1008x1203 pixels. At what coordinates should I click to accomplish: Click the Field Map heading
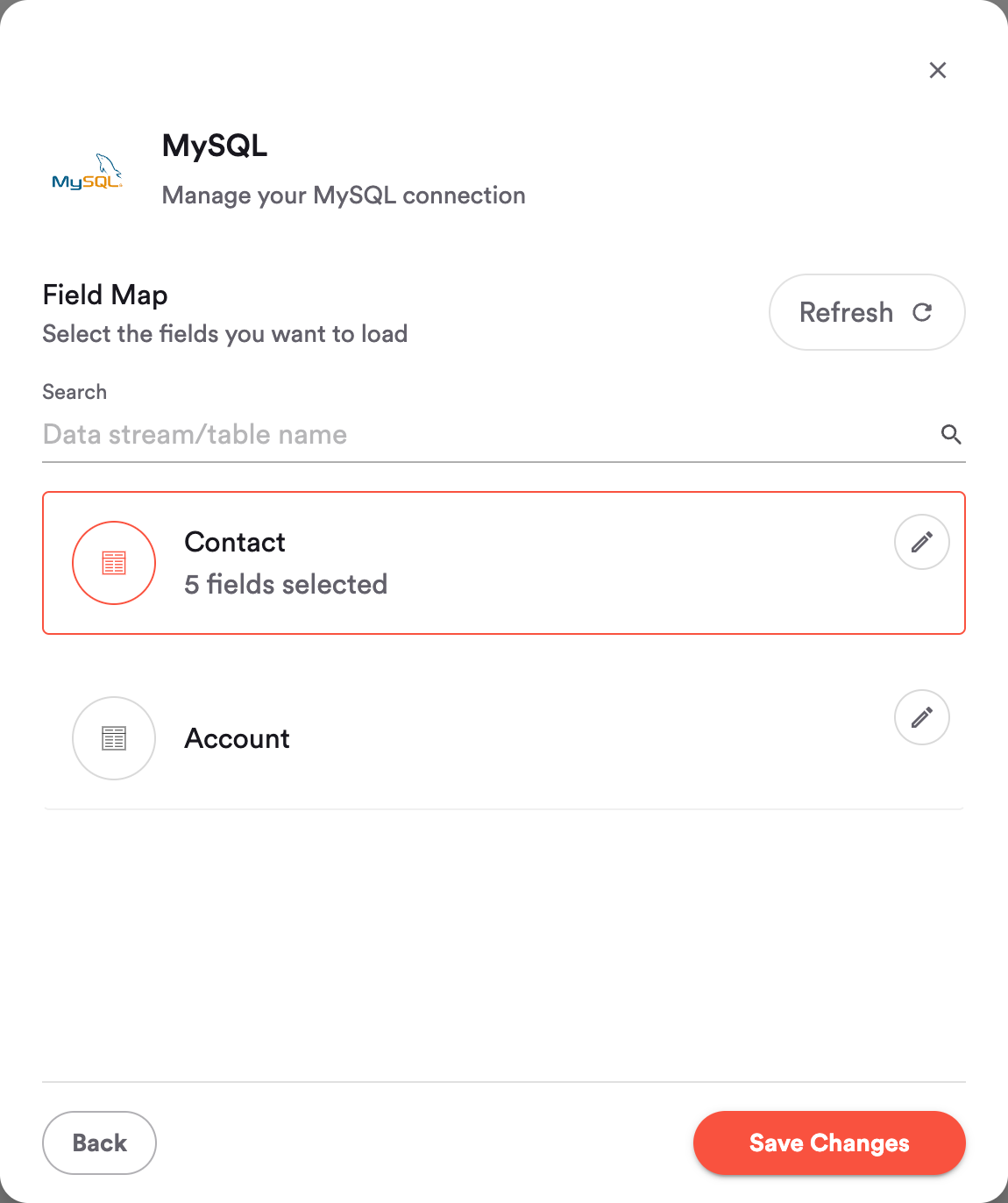[x=105, y=295]
